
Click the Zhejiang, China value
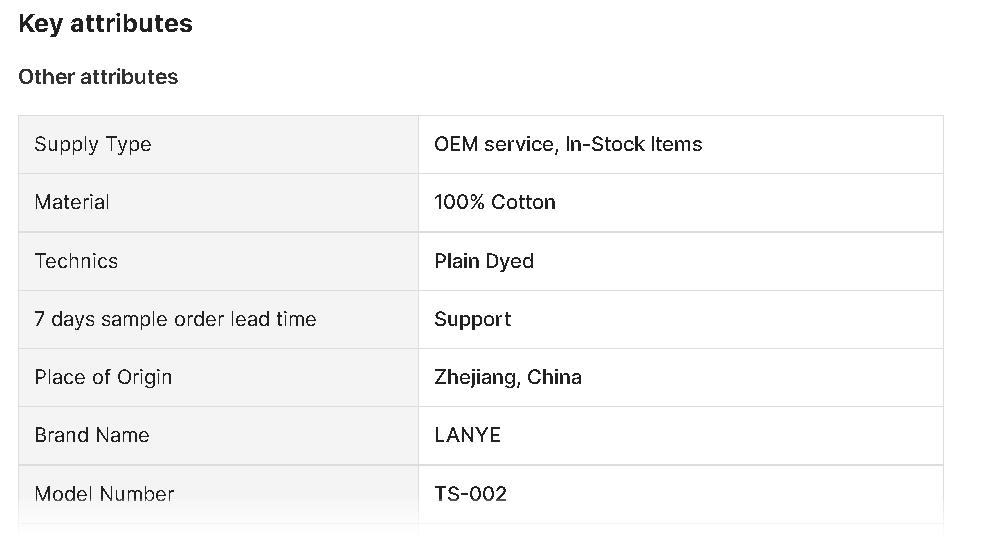pos(508,378)
